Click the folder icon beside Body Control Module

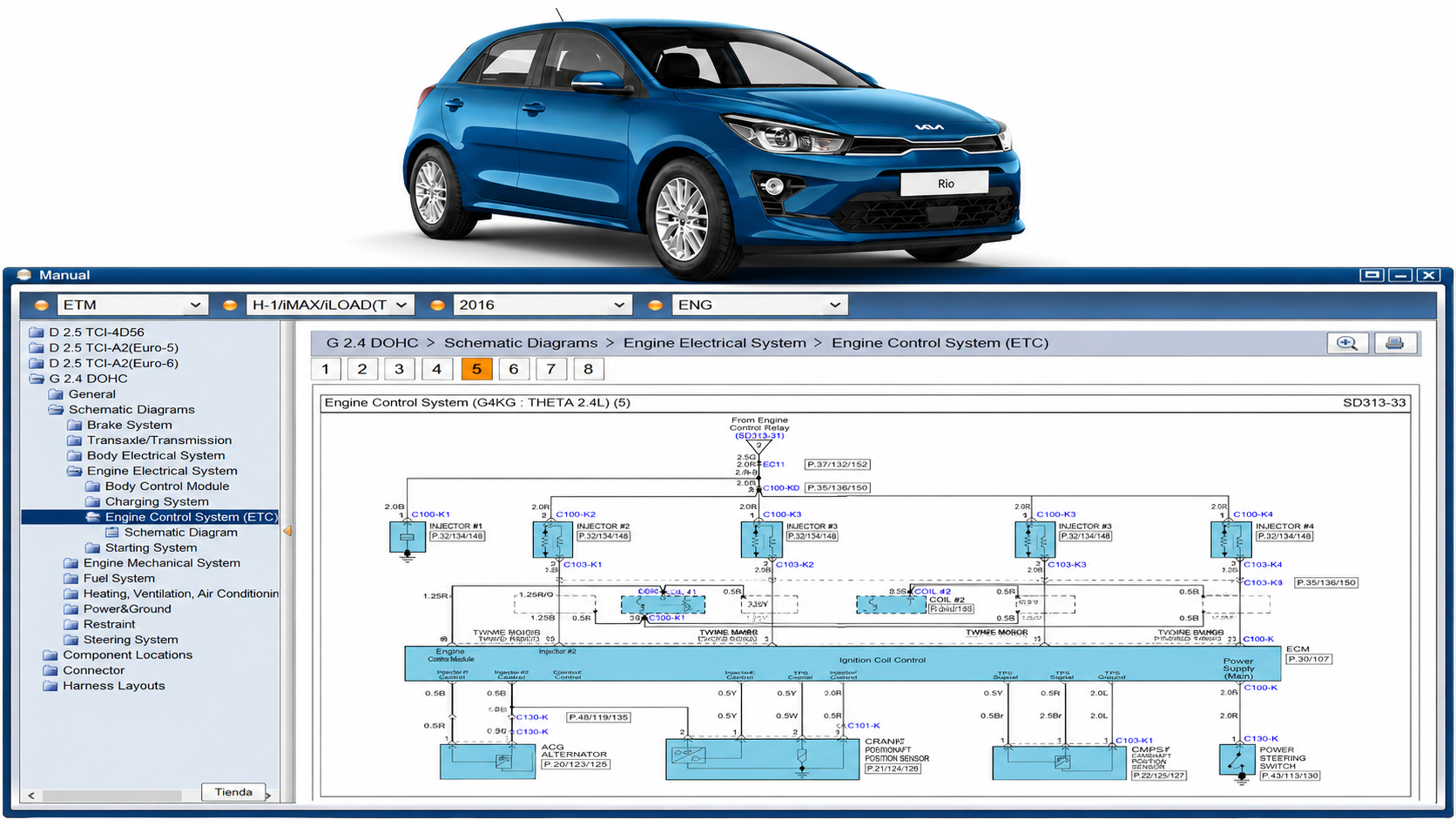(93, 487)
